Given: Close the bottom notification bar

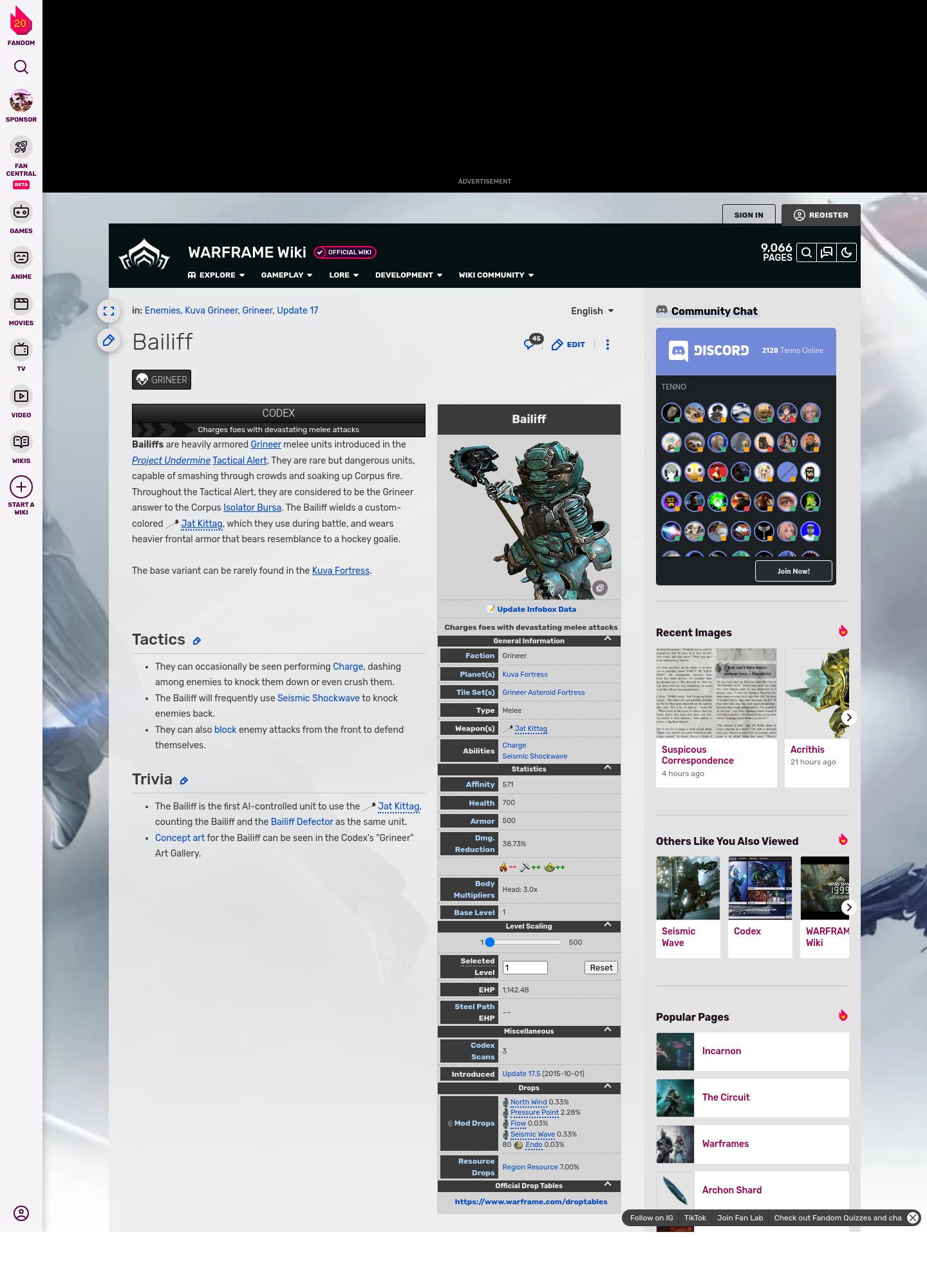Looking at the screenshot, I should coord(913,1218).
